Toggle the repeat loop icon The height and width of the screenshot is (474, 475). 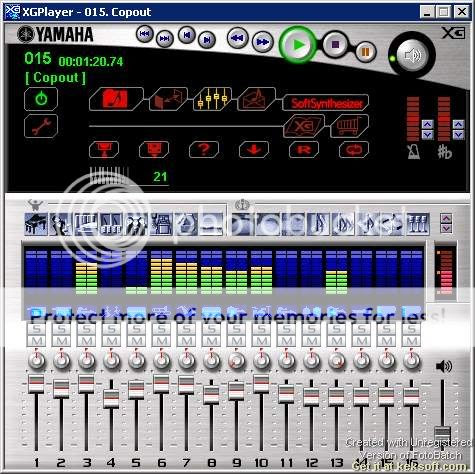pyautogui.click(x=354, y=149)
